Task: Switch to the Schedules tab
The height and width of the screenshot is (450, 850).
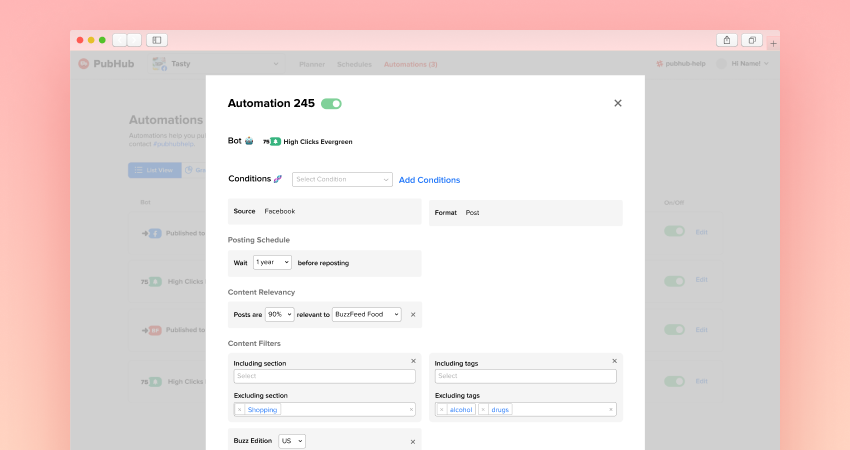Action: [354, 64]
